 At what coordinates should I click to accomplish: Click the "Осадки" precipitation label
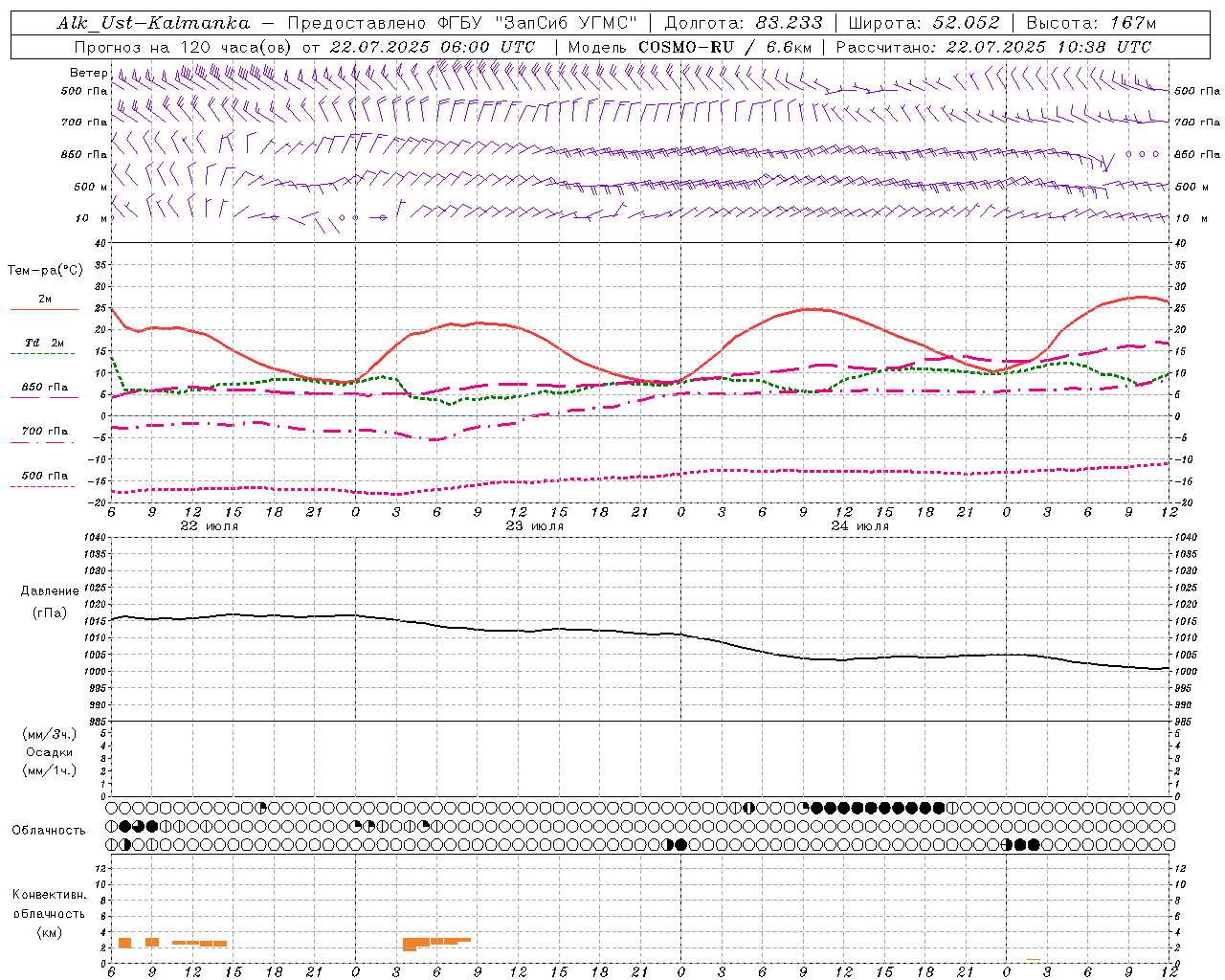[x=50, y=752]
